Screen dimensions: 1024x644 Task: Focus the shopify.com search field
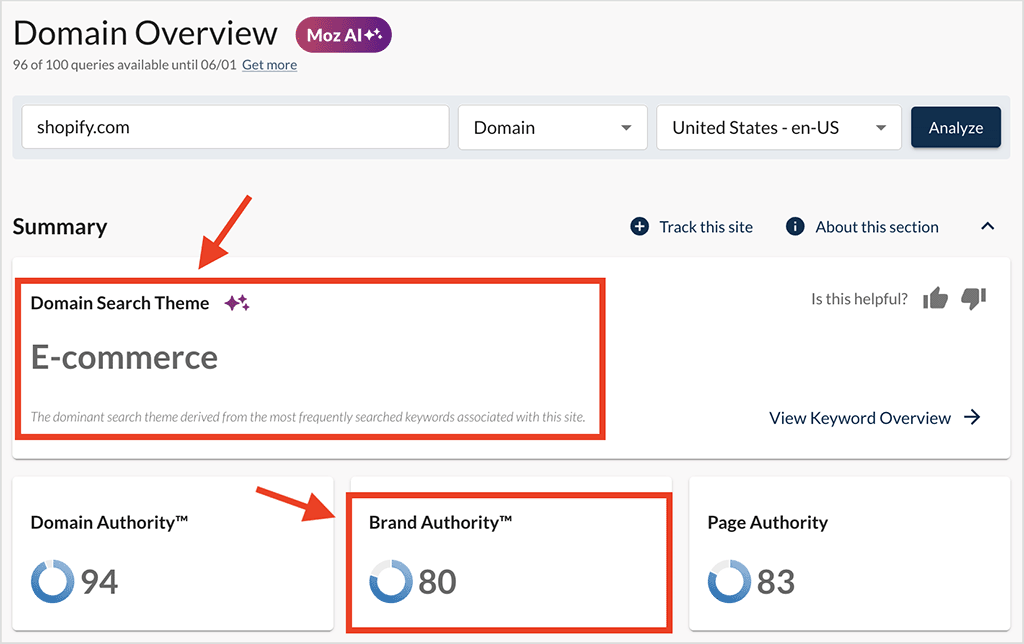235,127
